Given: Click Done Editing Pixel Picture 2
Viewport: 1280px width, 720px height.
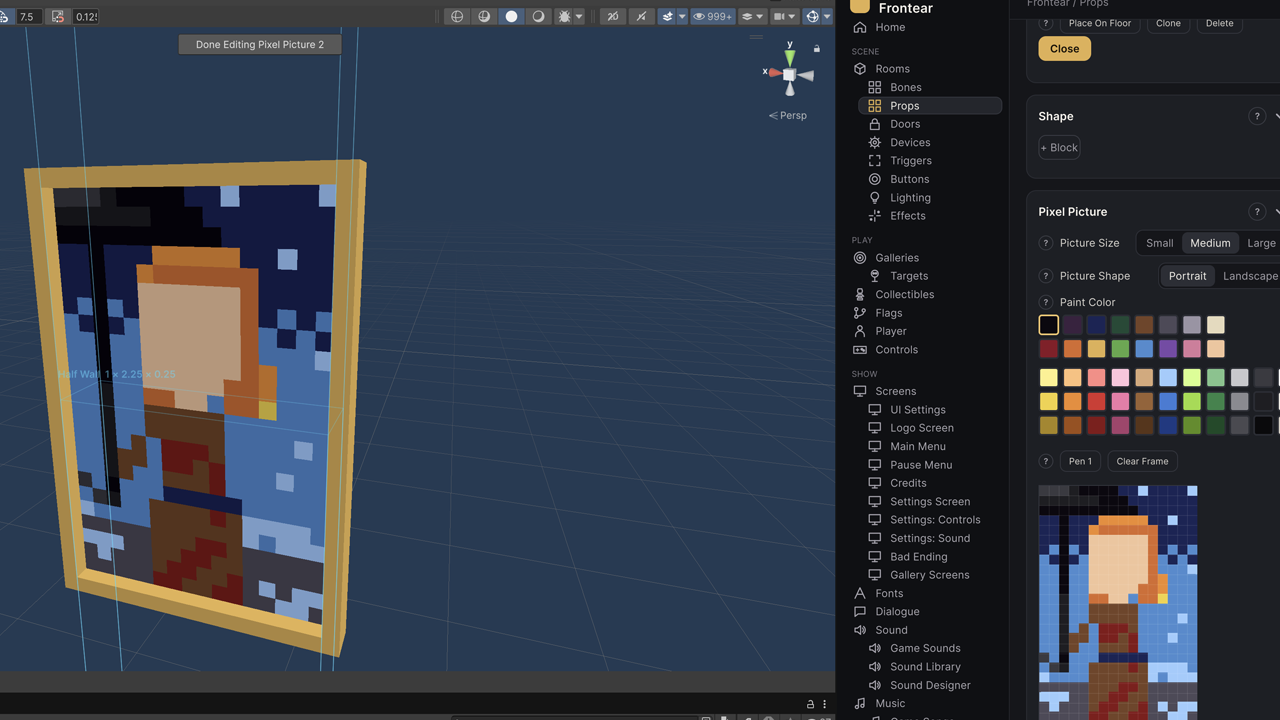Looking at the screenshot, I should click(260, 45).
